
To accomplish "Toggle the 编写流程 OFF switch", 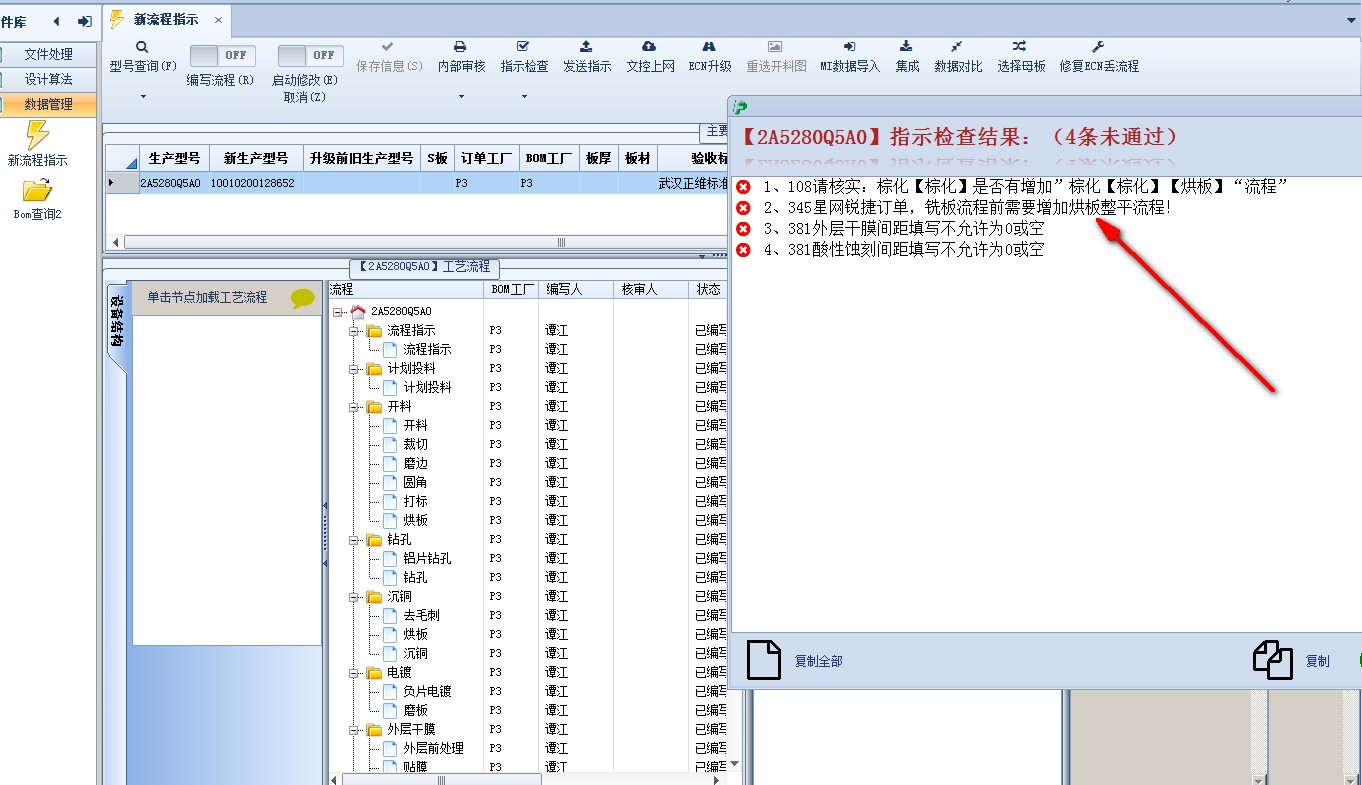I will point(222,56).
